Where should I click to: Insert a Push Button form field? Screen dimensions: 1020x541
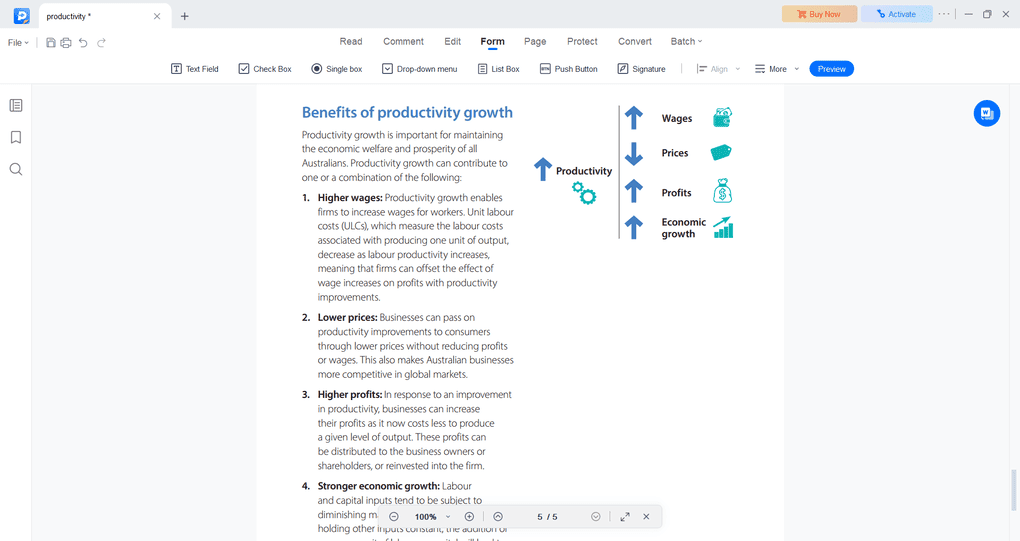[x=569, y=69]
